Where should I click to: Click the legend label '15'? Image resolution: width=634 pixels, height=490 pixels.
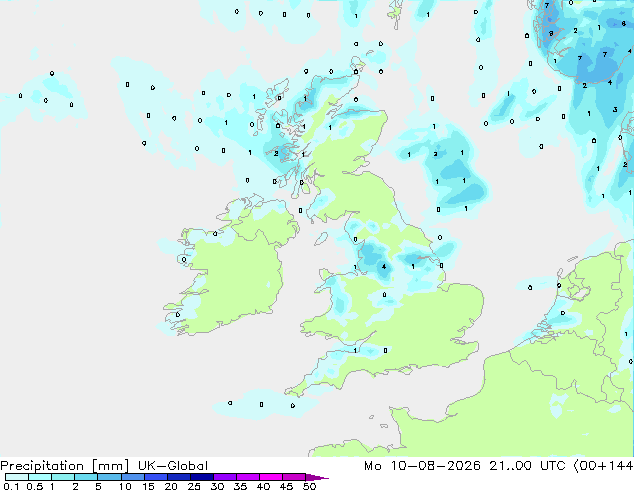[148, 486]
